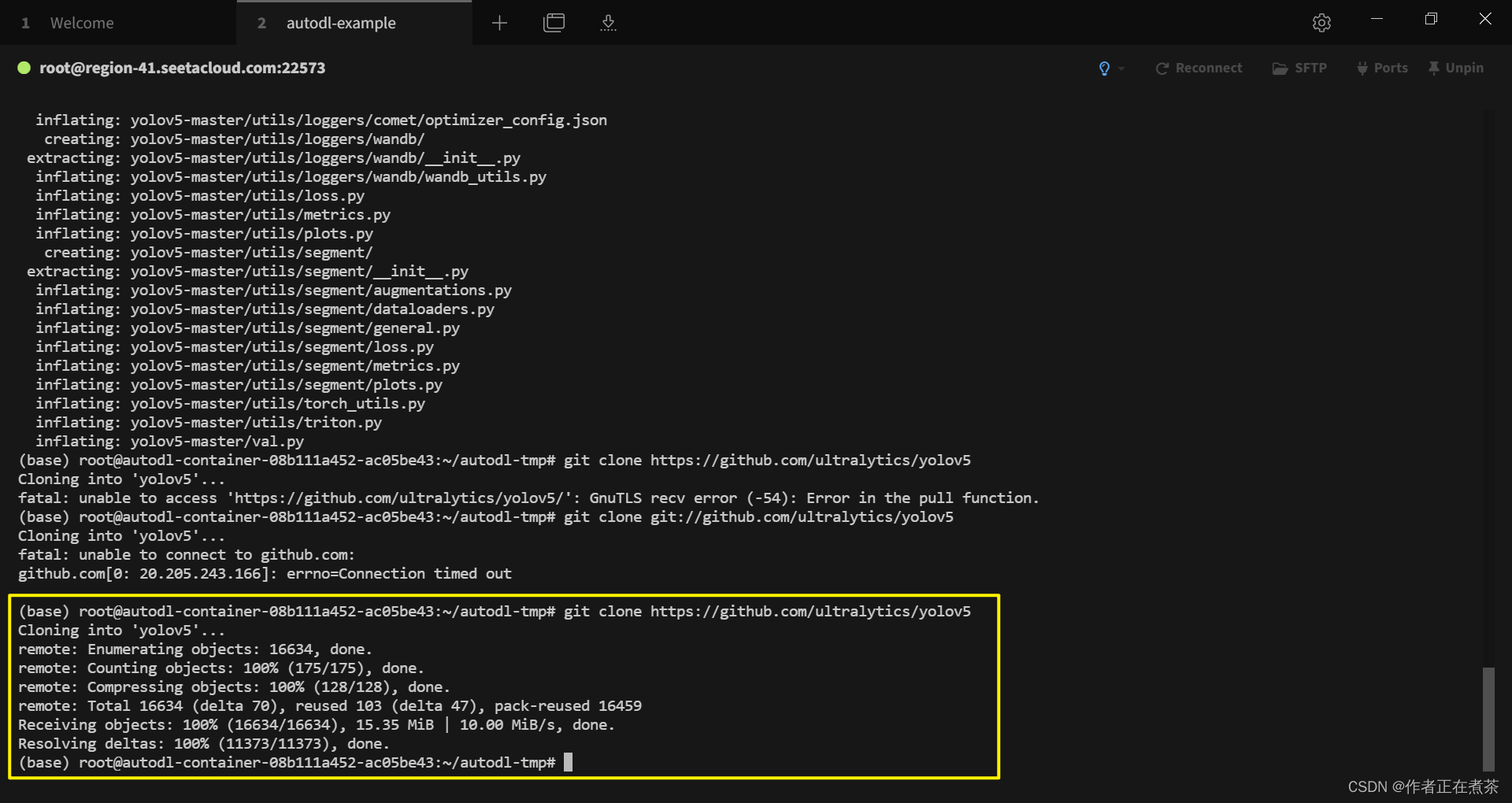Click the download/import icon in tab bar

pyautogui.click(x=608, y=23)
